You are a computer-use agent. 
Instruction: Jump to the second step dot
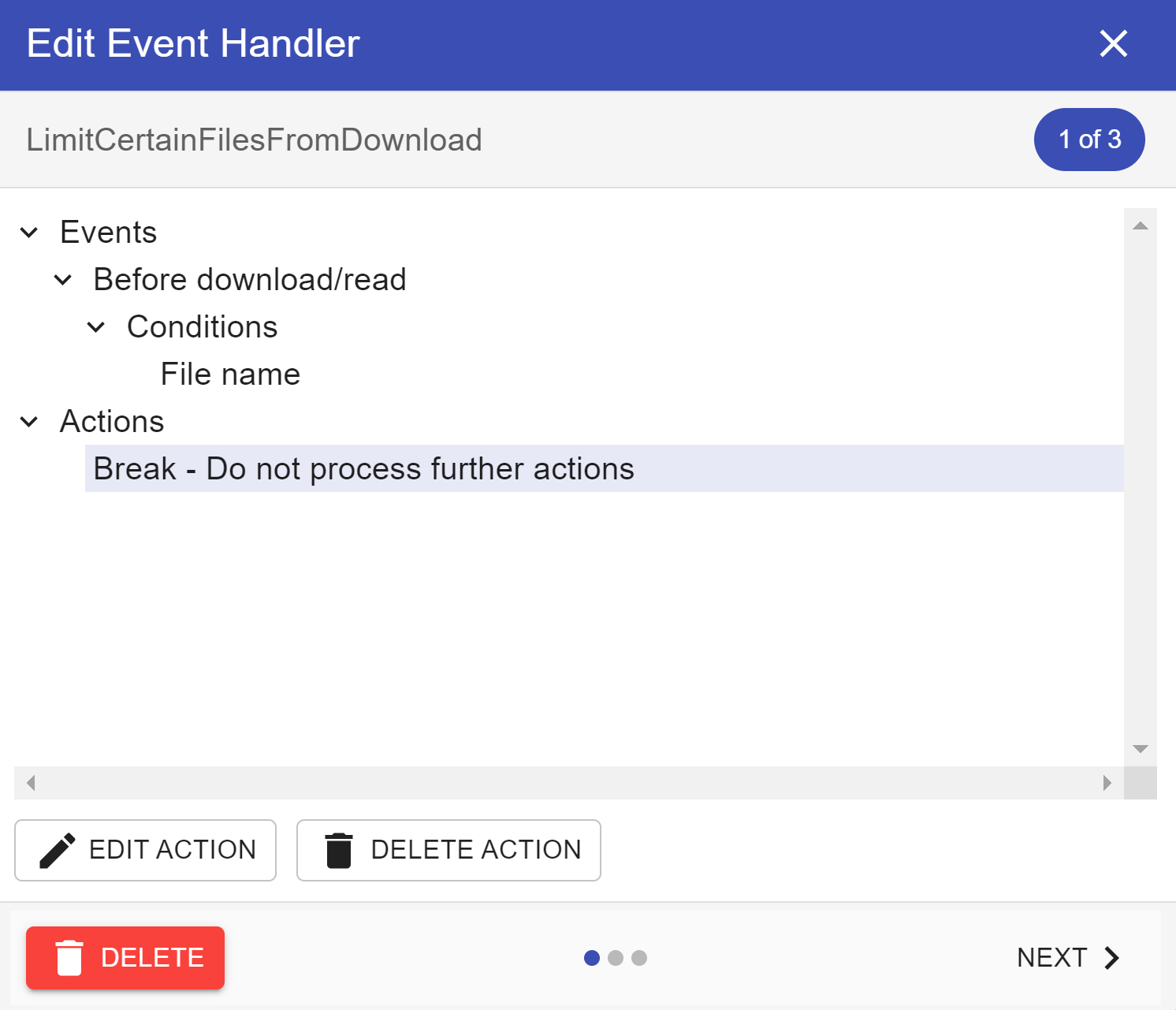click(616, 957)
